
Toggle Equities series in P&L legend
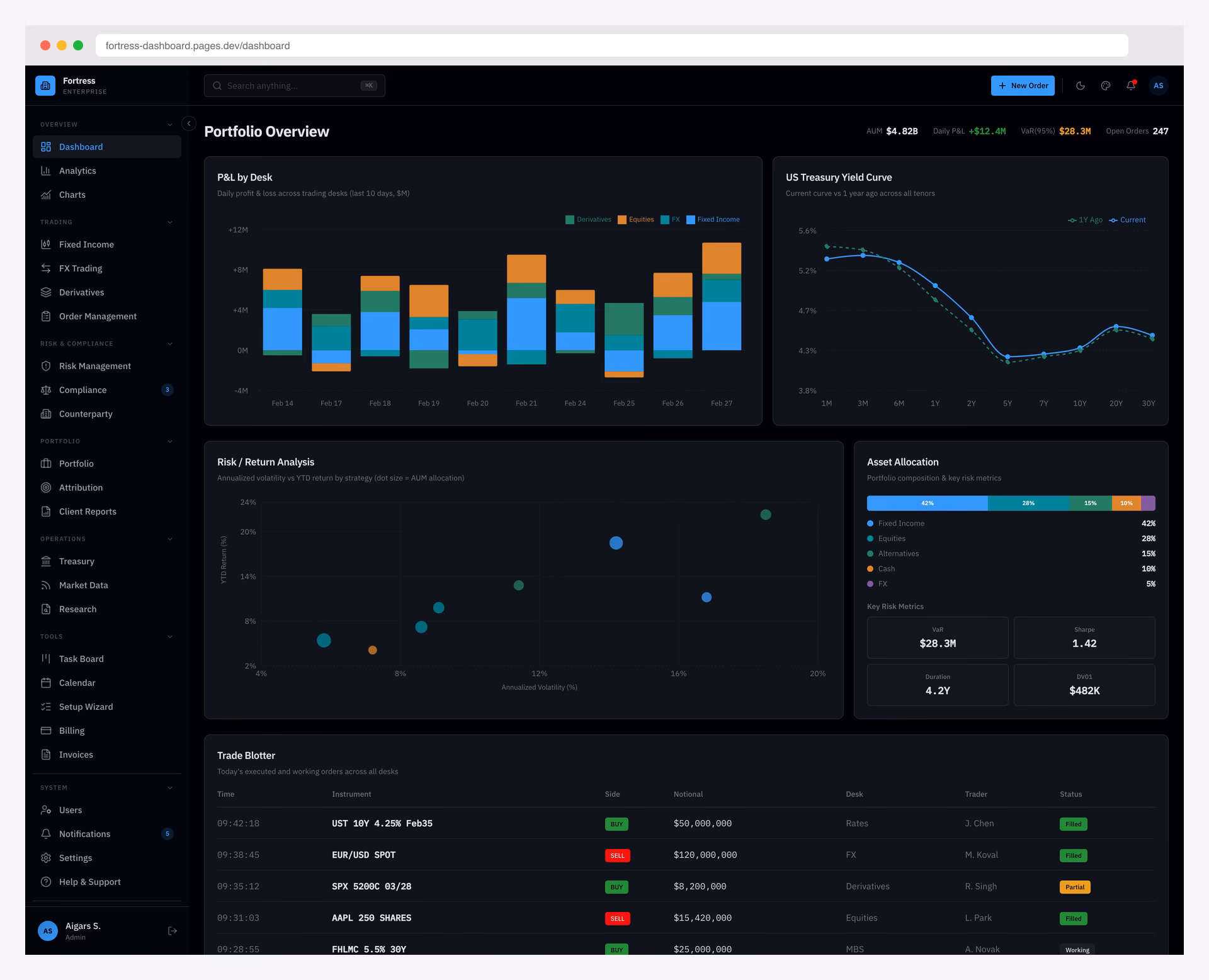tap(635, 220)
